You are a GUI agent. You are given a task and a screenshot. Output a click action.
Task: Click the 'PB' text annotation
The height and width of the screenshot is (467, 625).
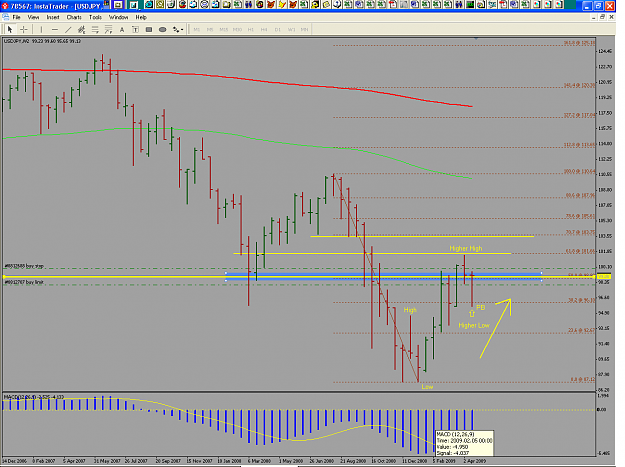[x=480, y=308]
